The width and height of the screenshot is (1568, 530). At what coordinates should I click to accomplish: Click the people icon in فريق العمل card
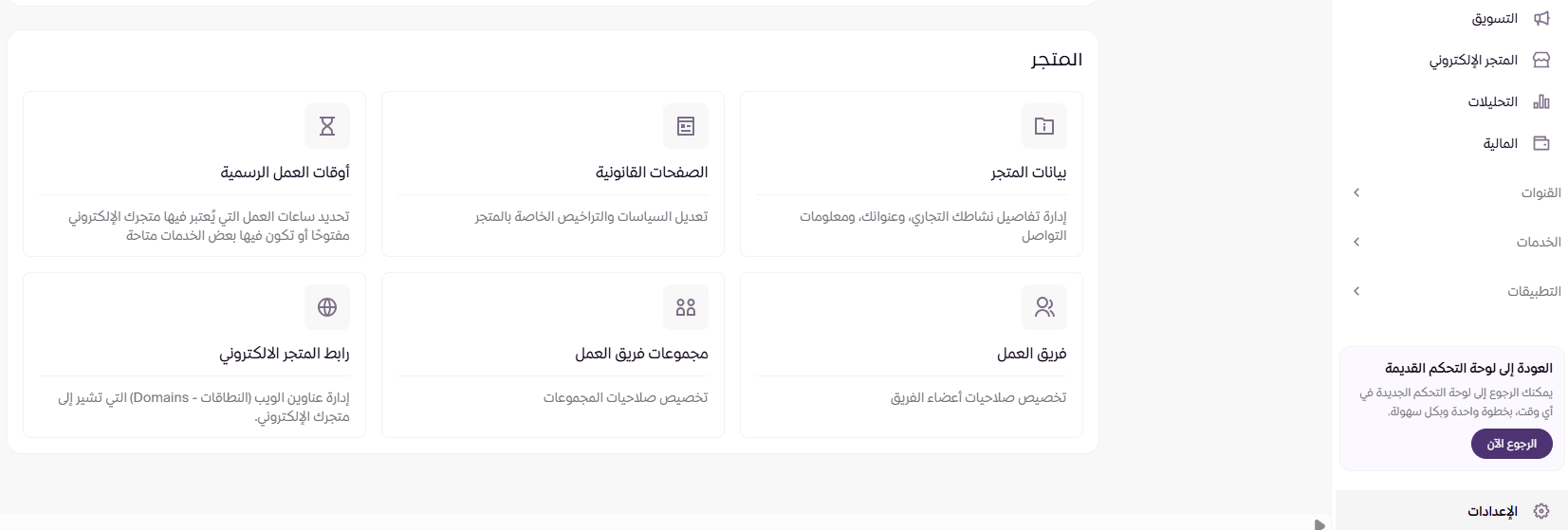point(1044,307)
